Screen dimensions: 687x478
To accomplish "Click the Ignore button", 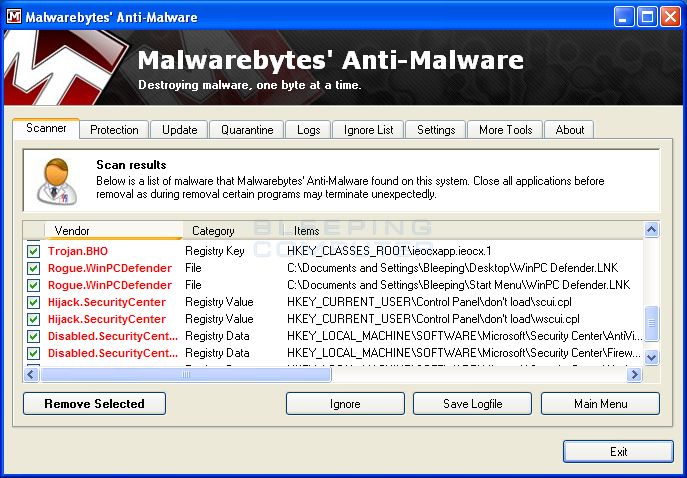I will click(345, 404).
